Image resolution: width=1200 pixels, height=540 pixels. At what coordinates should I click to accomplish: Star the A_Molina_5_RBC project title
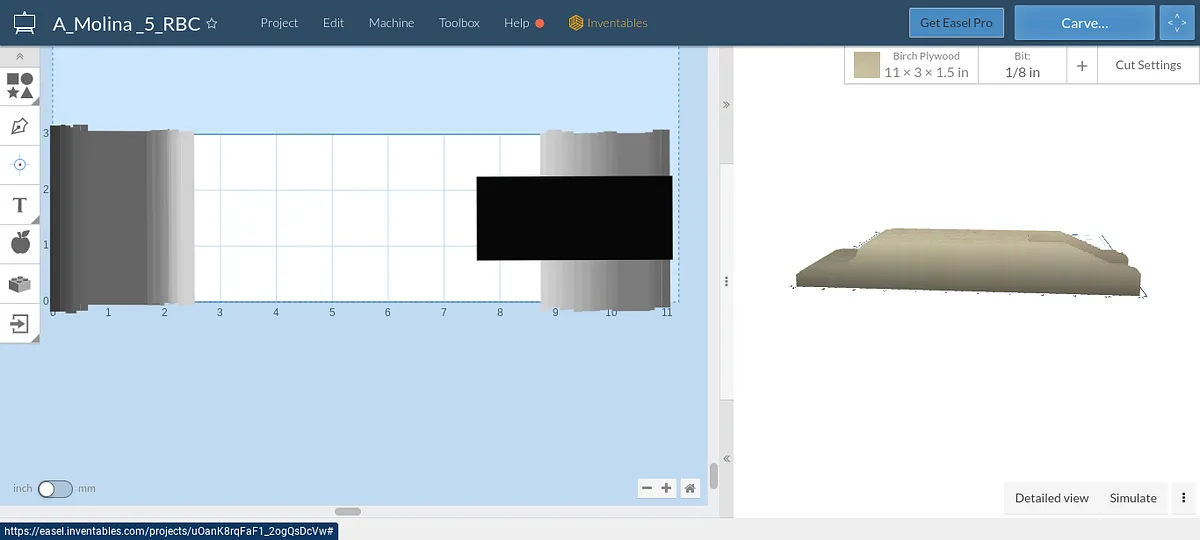tap(212, 23)
